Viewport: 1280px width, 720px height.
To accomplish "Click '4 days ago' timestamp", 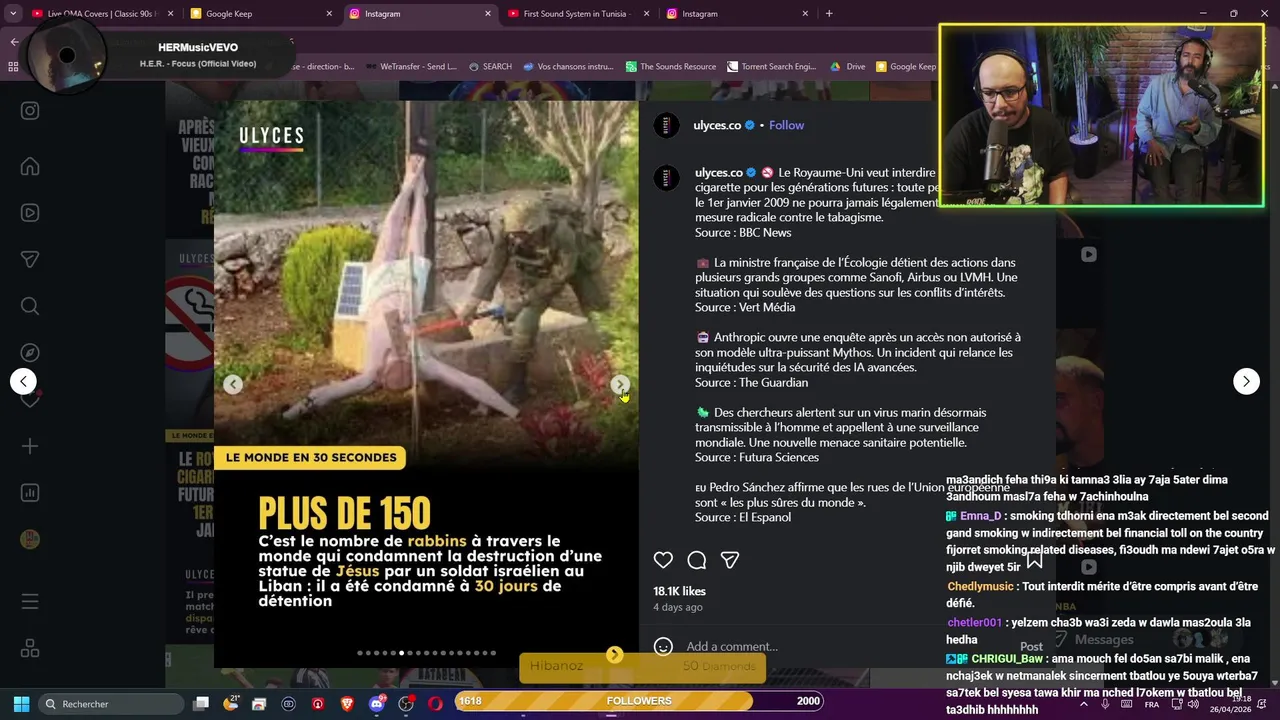I will (678, 607).
